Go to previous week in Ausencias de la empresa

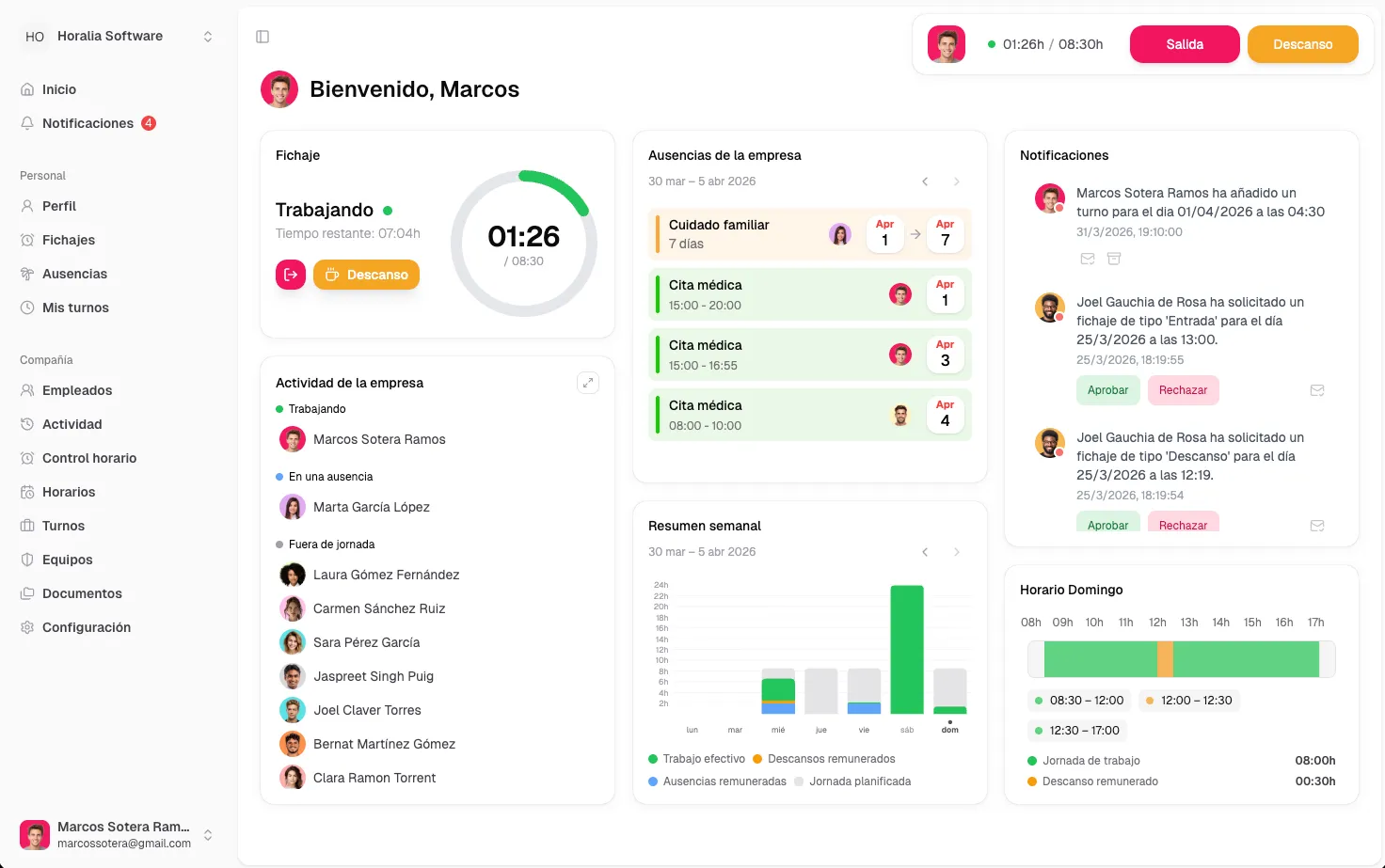(x=925, y=181)
